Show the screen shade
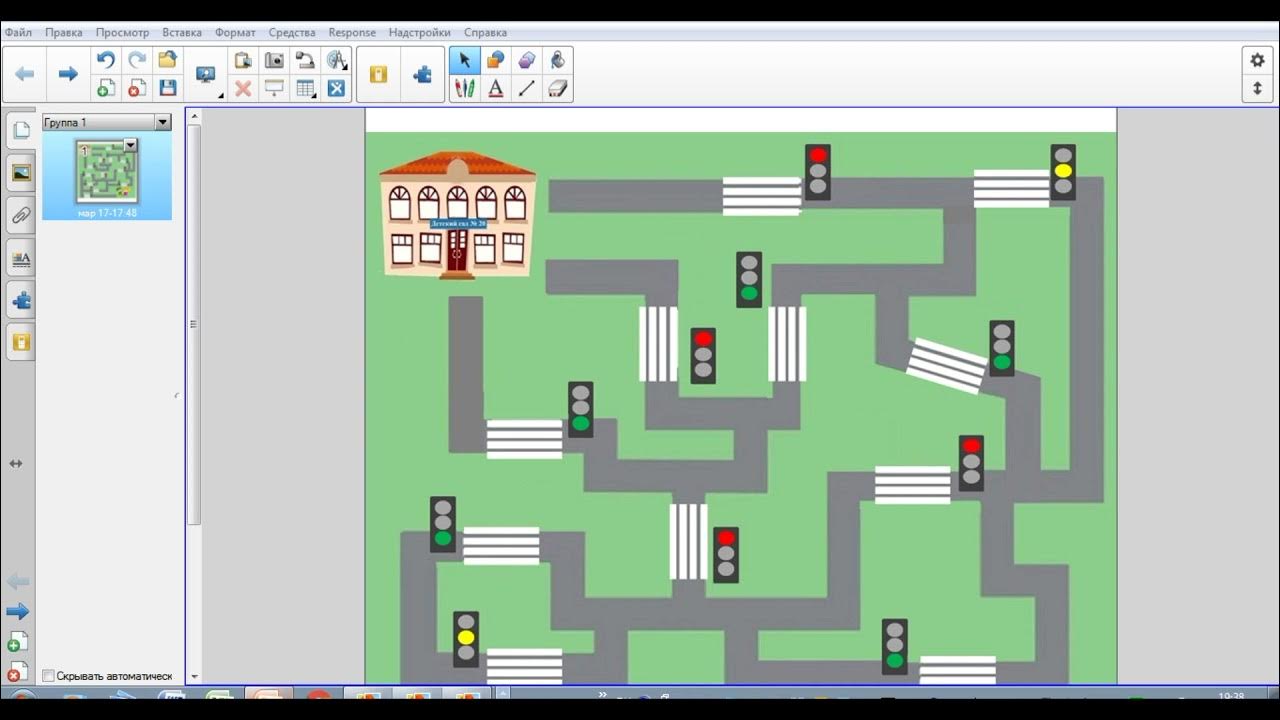Image resolution: width=1280 pixels, height=720 pixels. [274, 89]
